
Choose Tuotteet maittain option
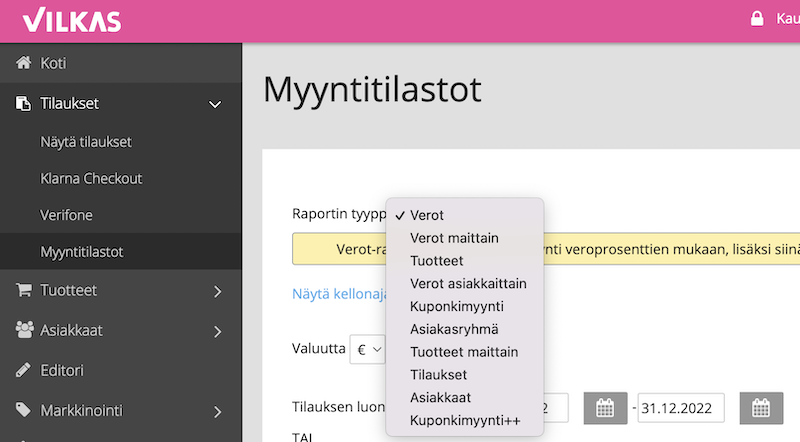(x=465, y=352)
